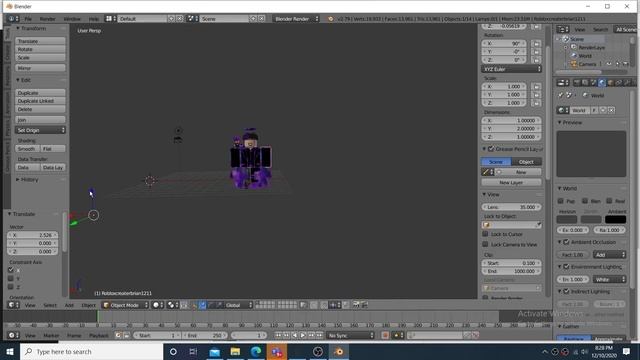Select the World properties tab icon
The image size is (640, 360).
602,83
